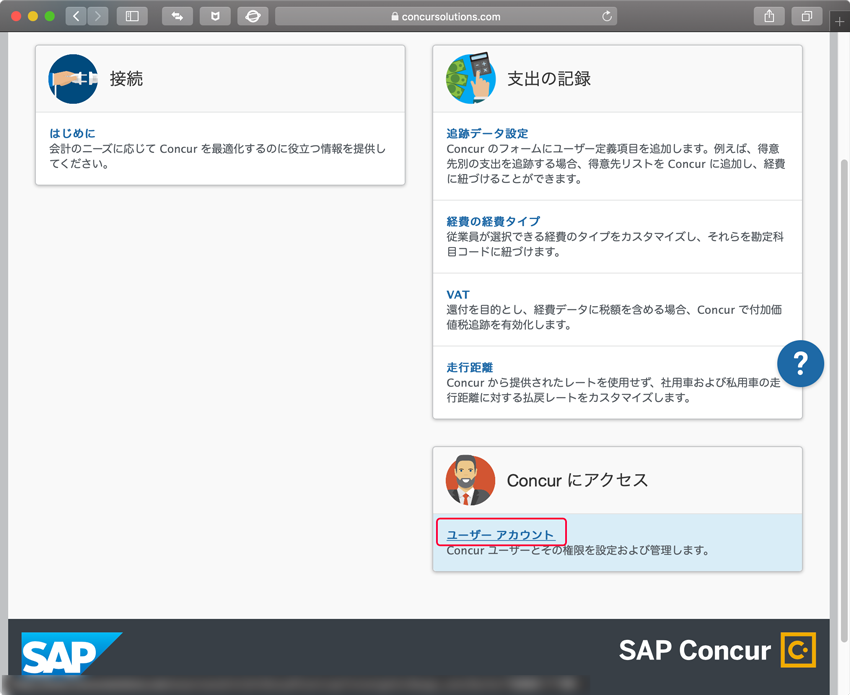Click the shield extension icon in toolbar

coord(215,16)
